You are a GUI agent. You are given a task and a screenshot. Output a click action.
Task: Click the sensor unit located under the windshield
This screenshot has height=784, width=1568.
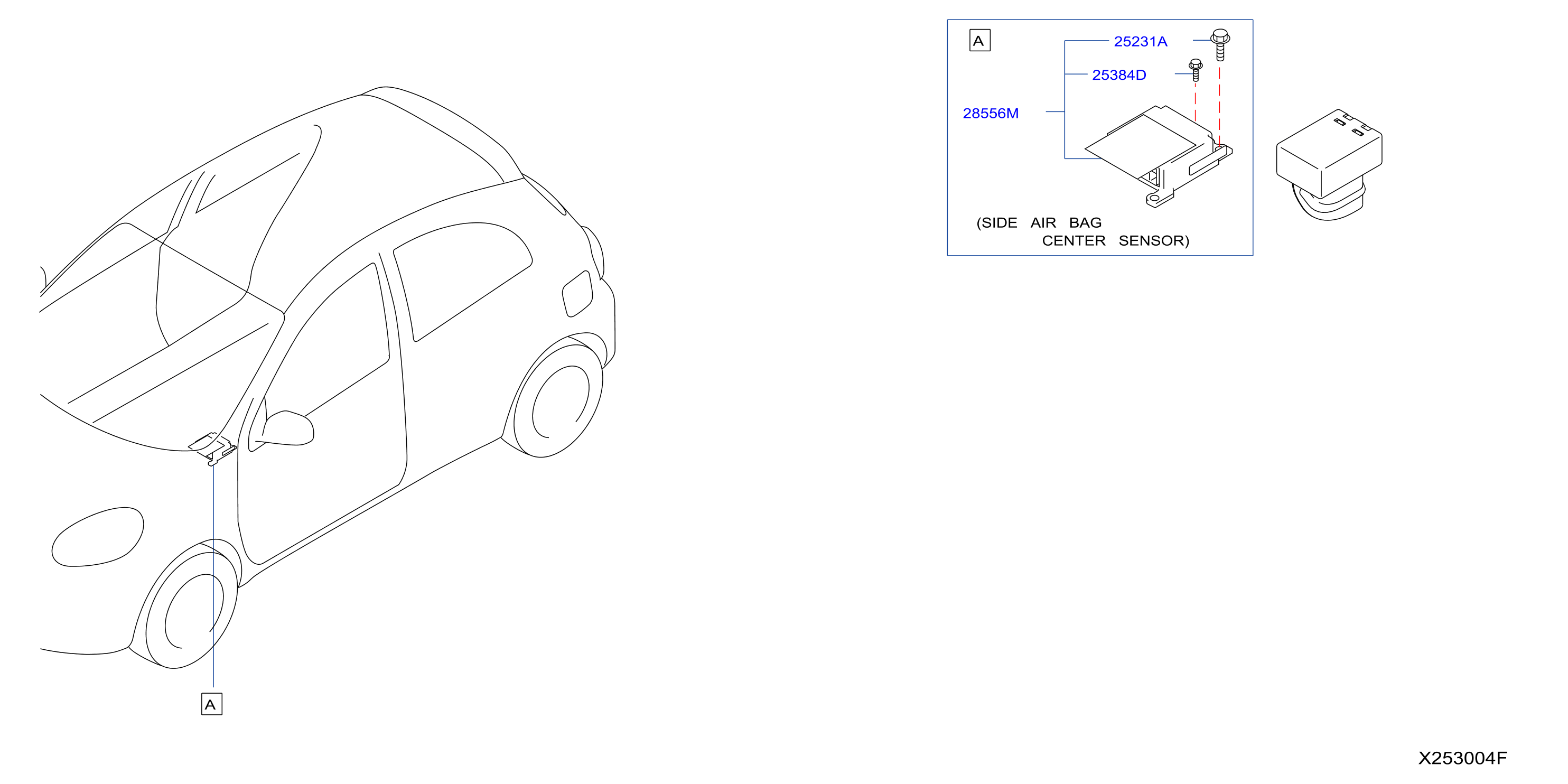(212, 449)
